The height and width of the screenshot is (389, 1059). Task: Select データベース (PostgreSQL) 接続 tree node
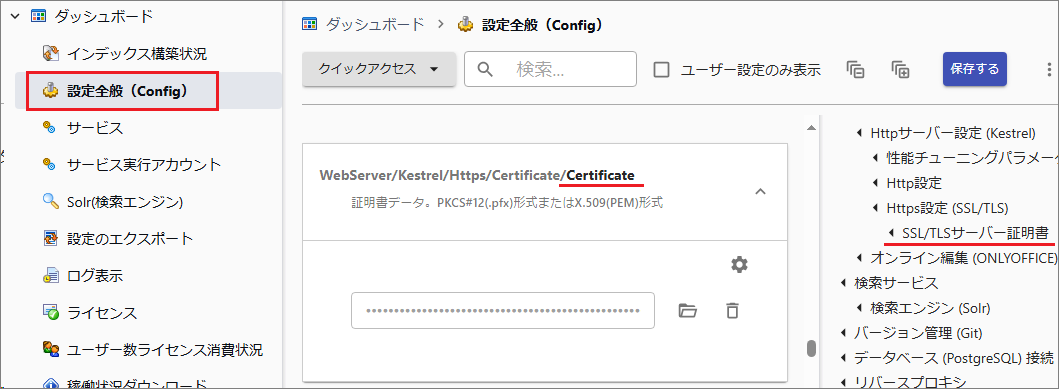(954, 358)
